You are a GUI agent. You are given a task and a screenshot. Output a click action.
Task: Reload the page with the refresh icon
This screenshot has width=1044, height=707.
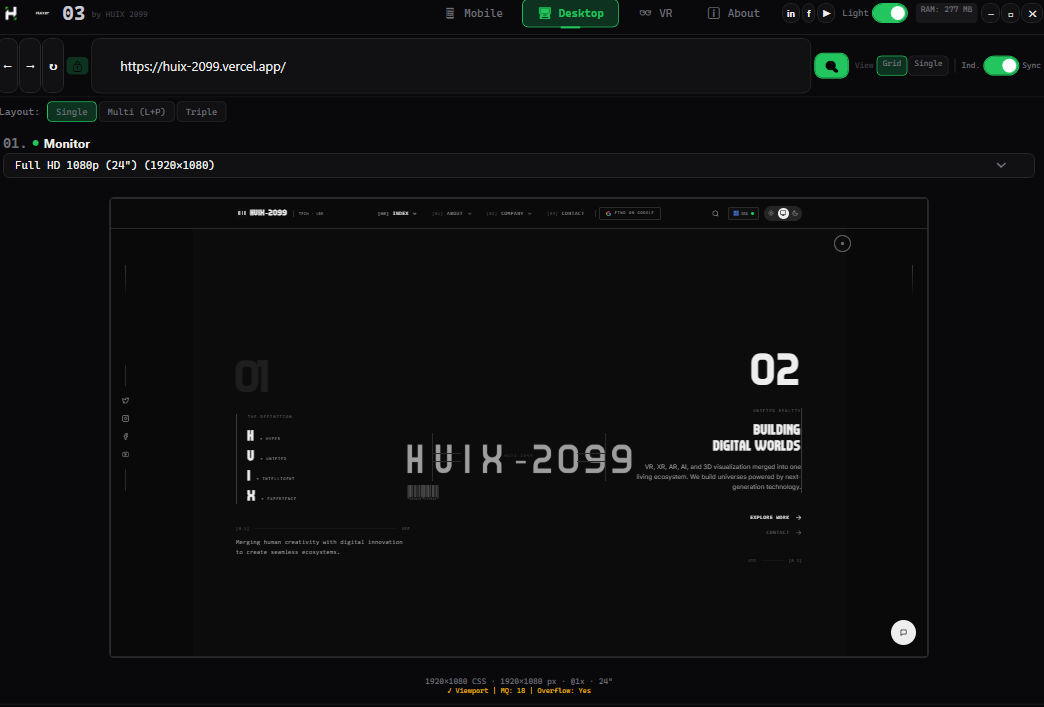53,66
